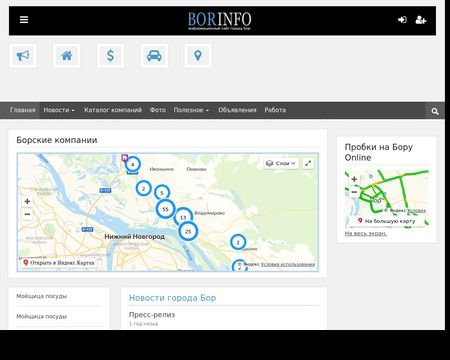The width and height of the screenshot is (450, 360).
Task: Click На большую карту button
Action: 387,221
